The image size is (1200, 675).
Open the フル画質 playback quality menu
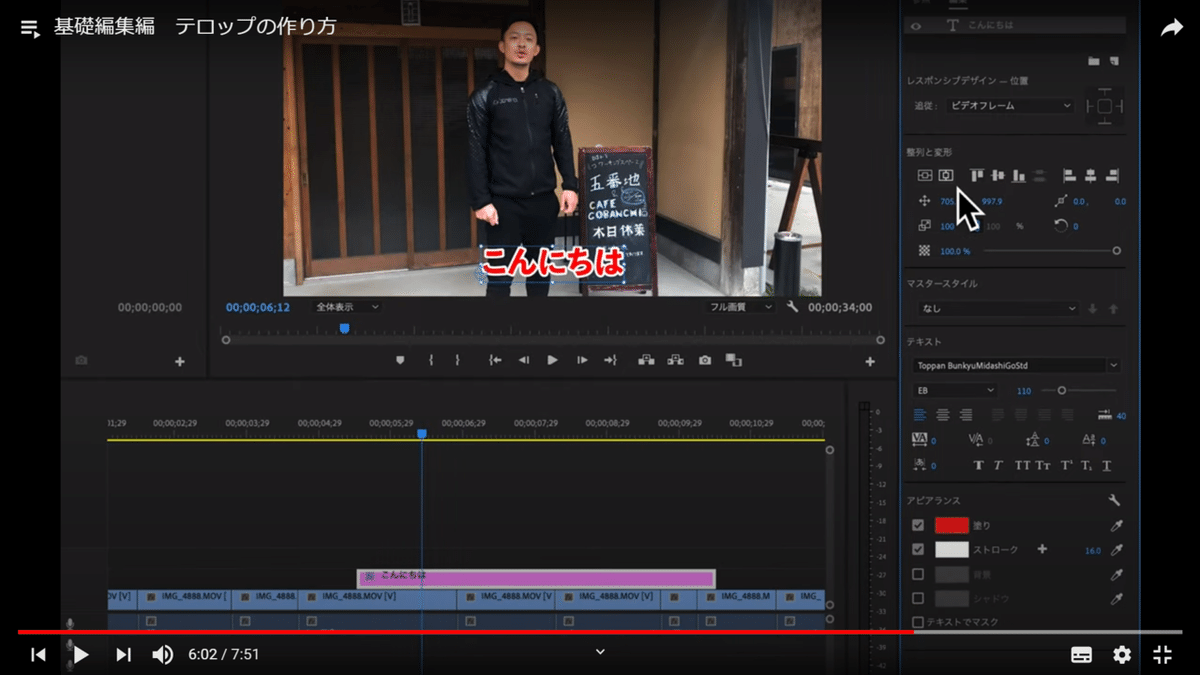(740, 307)
